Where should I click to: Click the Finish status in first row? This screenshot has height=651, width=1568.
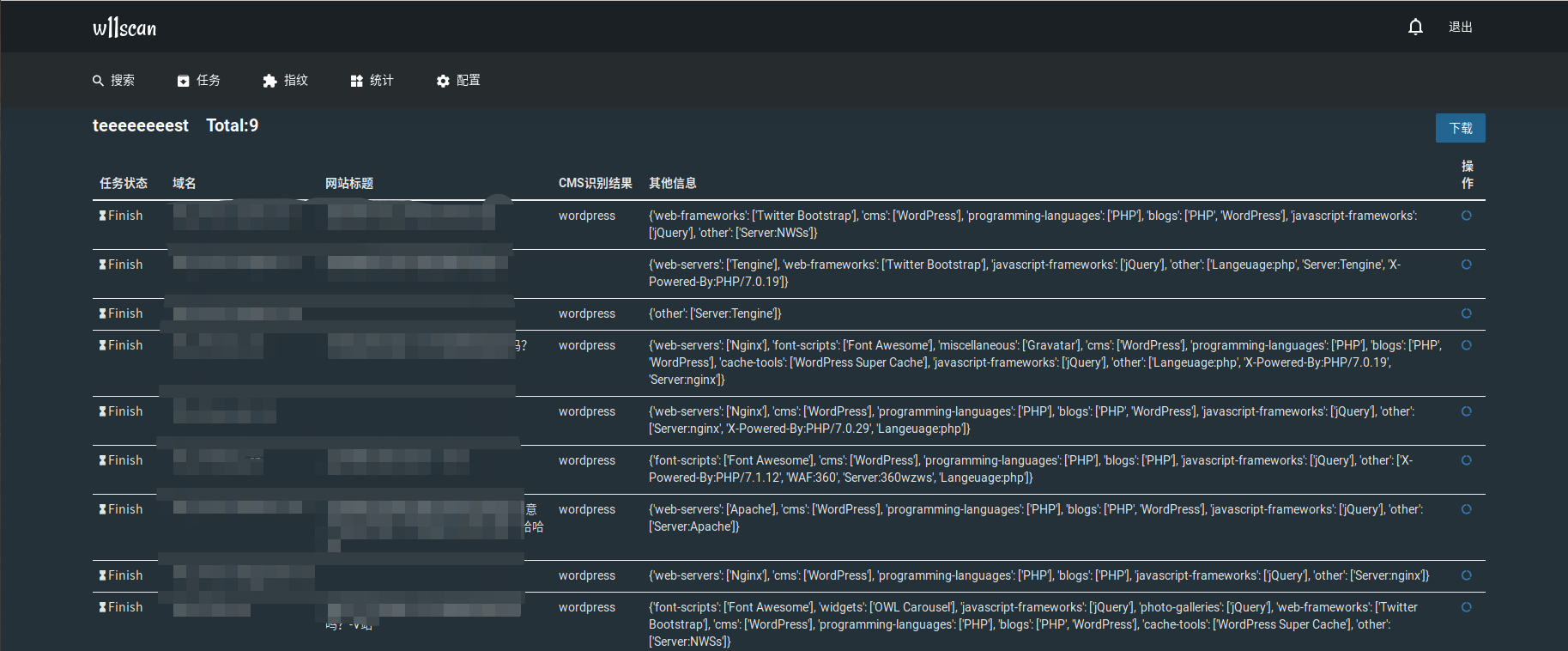121,216
